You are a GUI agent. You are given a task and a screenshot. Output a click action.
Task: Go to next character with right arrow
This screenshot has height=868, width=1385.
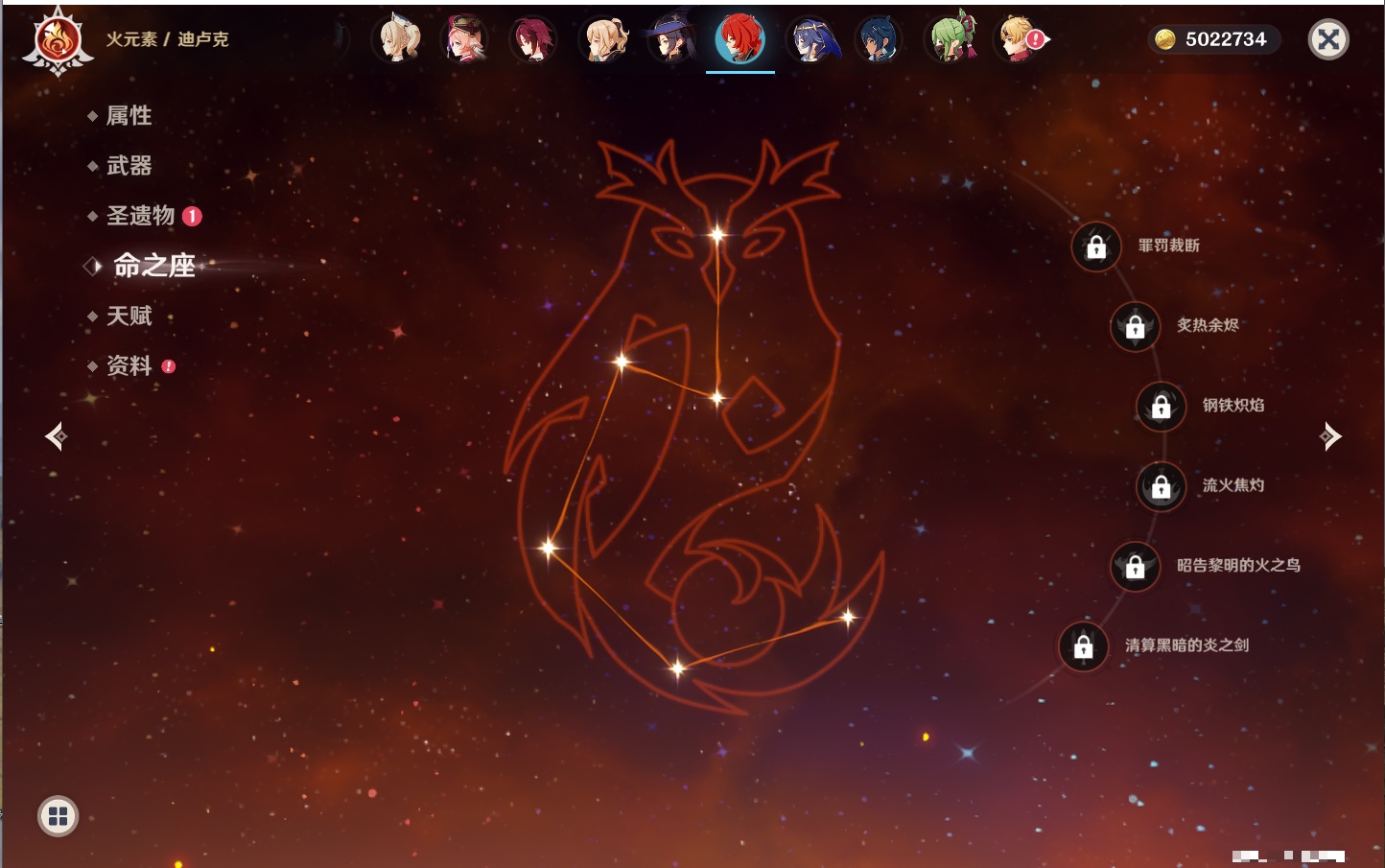(x=1329, y=436)
